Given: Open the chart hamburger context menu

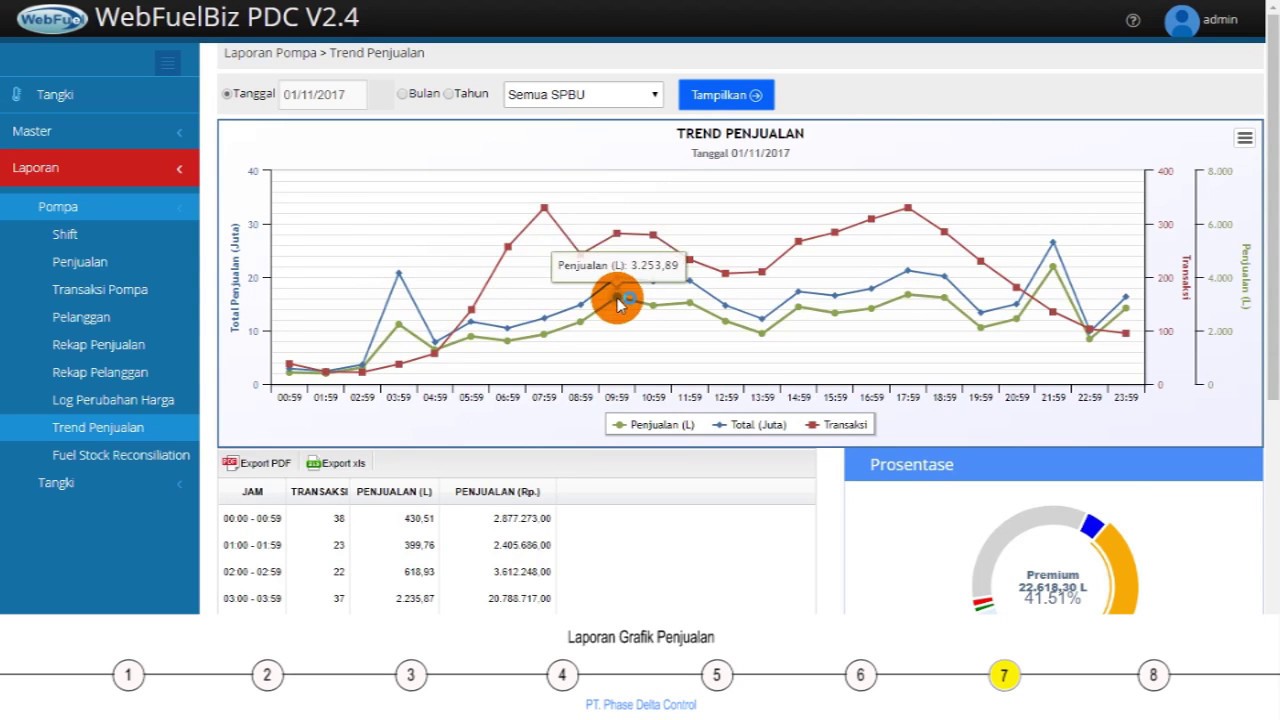Looking at the screenshot, I should tap(1244, 138).
